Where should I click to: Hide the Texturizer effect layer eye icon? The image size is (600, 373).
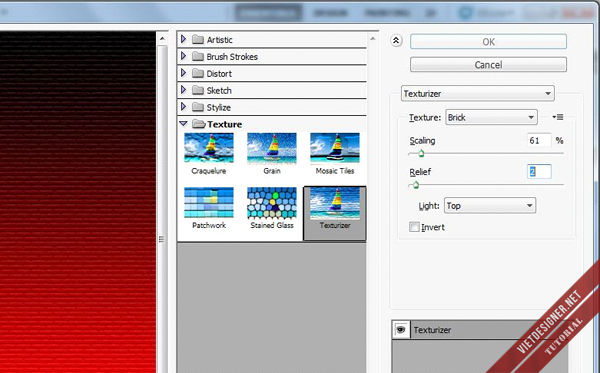point(401,330)
